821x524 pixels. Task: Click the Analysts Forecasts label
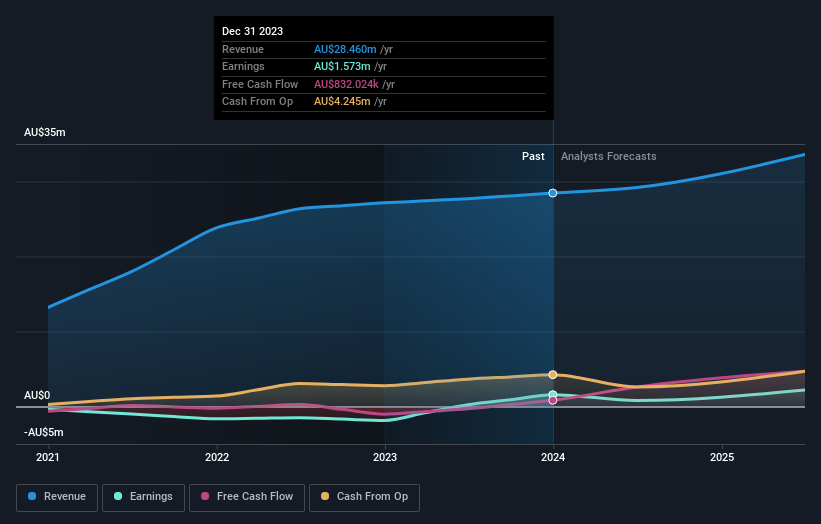(x=608, y=157)
